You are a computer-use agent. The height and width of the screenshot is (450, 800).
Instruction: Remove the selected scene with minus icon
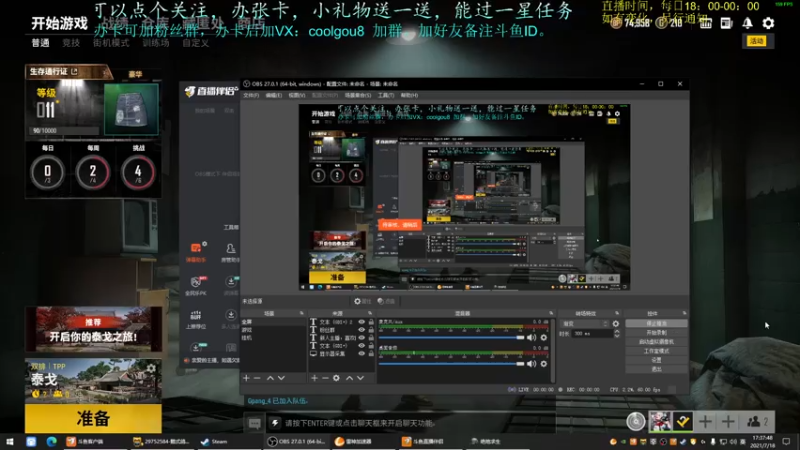(x=257, y=378)
